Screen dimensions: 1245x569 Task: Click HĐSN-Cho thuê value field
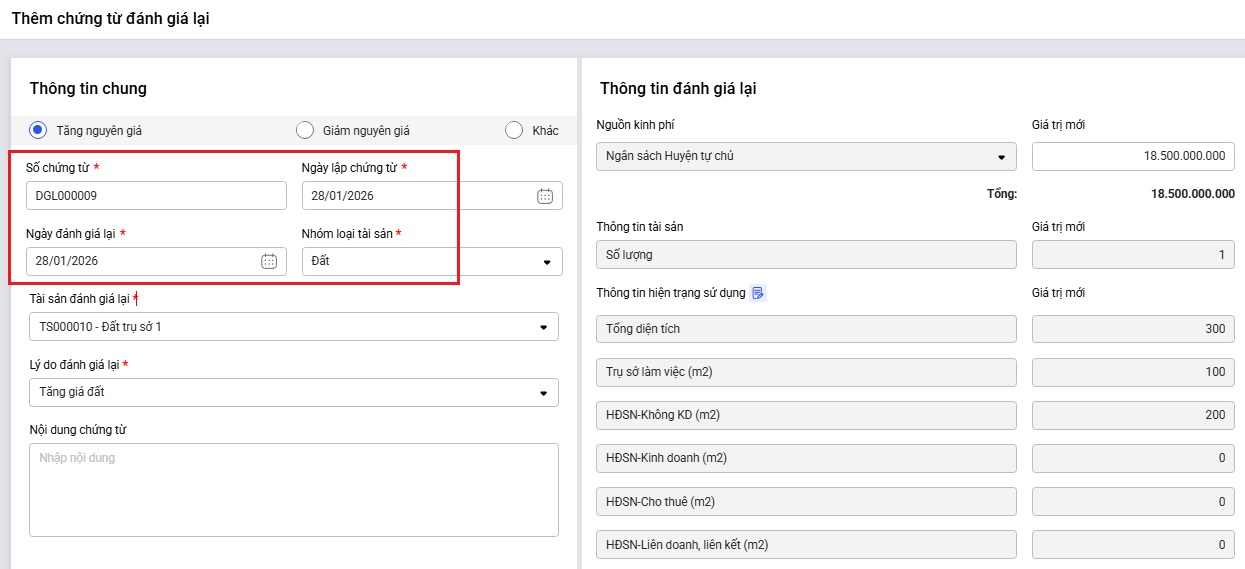[1132, 501]
